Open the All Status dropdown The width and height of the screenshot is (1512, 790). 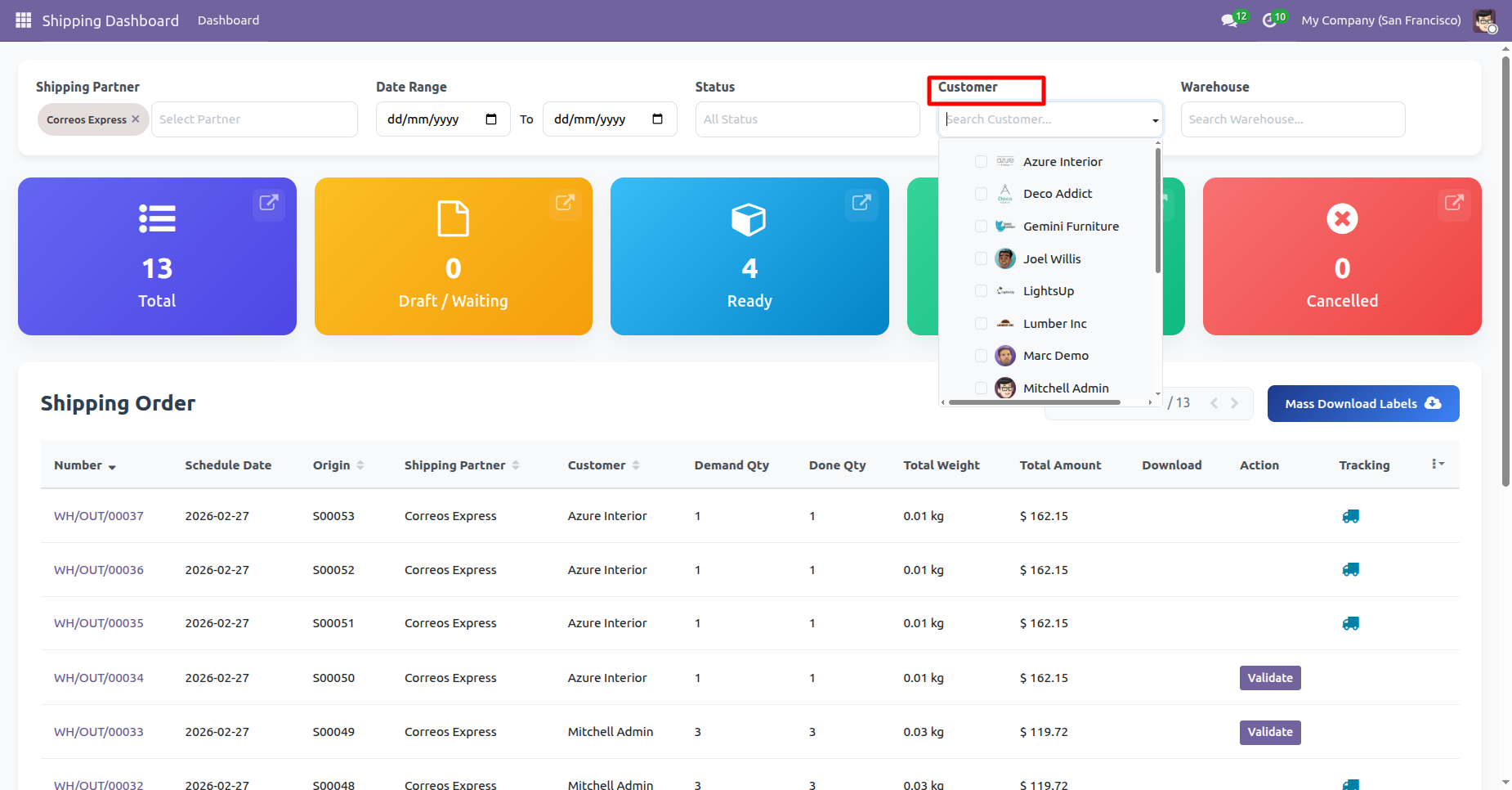click(x=807, y=119)
